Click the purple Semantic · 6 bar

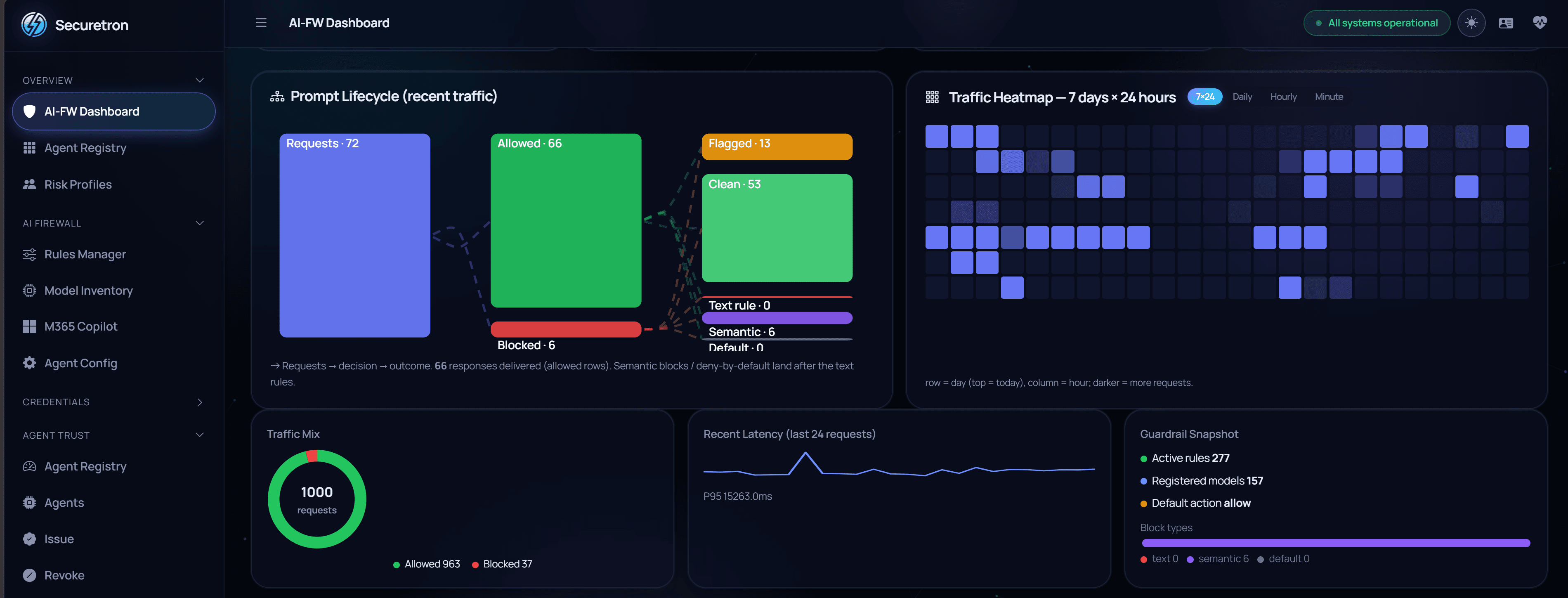[777, 318]
